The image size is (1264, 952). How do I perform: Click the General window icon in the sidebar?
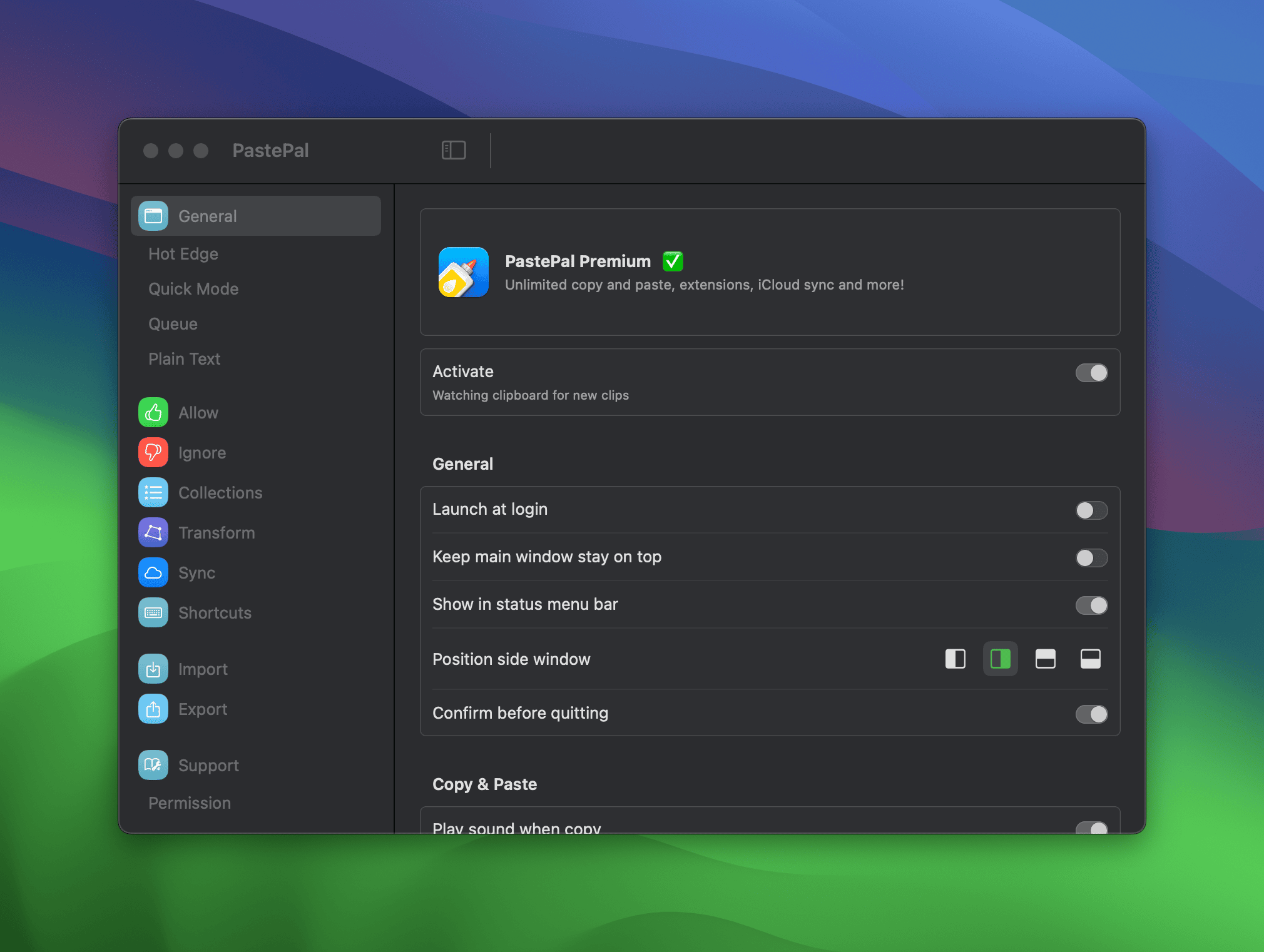[x=153, y=216]
